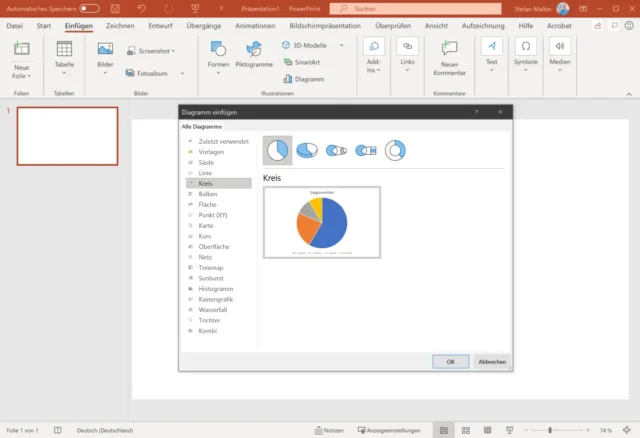Open the Animationen ribbon tab
Image resolution: width=640 pixels, height=438 pixels.
pos(256,26)
